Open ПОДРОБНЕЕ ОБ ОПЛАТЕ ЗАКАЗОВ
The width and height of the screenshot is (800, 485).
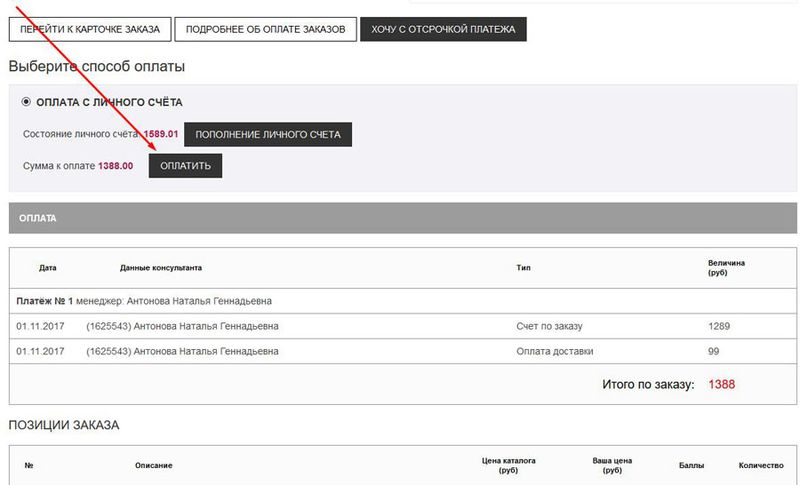click(265, 29)
